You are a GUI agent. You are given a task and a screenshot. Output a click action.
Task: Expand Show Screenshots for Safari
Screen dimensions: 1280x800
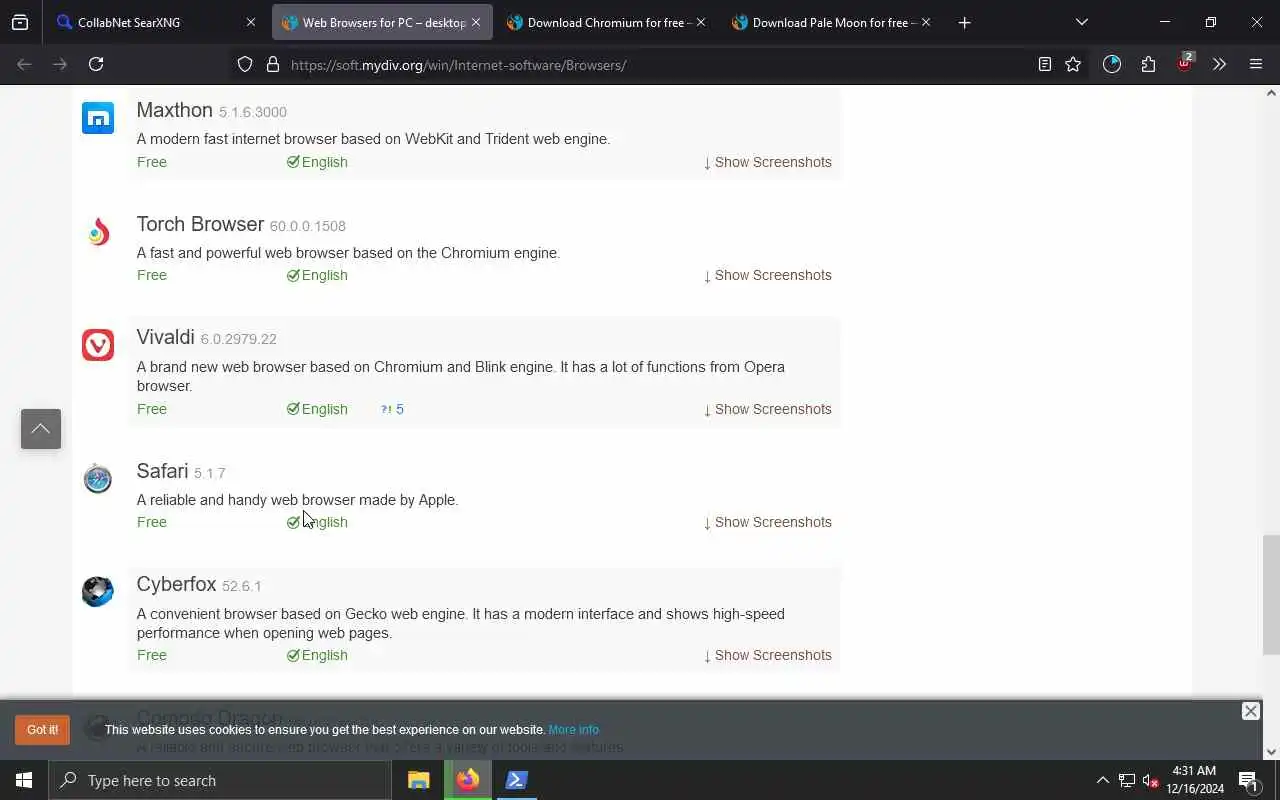pyautogui.click(x=767, y=522)
